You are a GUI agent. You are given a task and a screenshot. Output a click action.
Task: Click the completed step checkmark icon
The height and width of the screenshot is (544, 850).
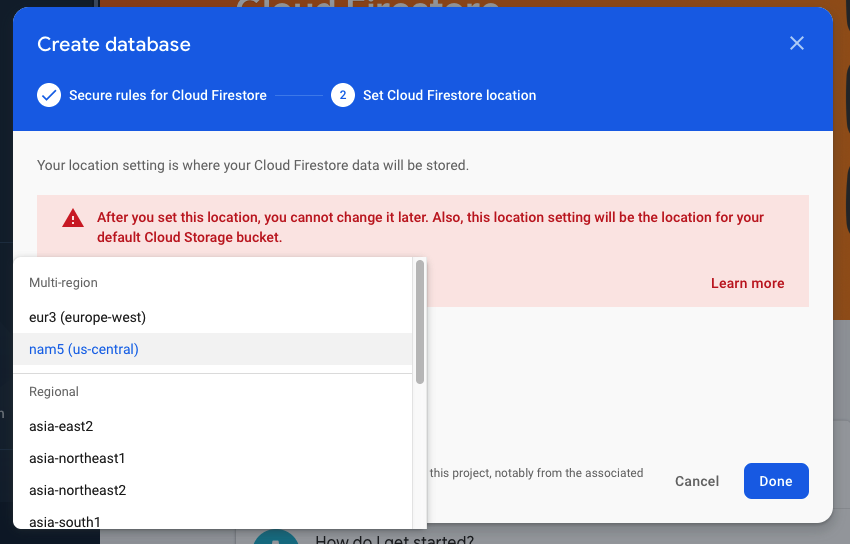tap(49, 95)
